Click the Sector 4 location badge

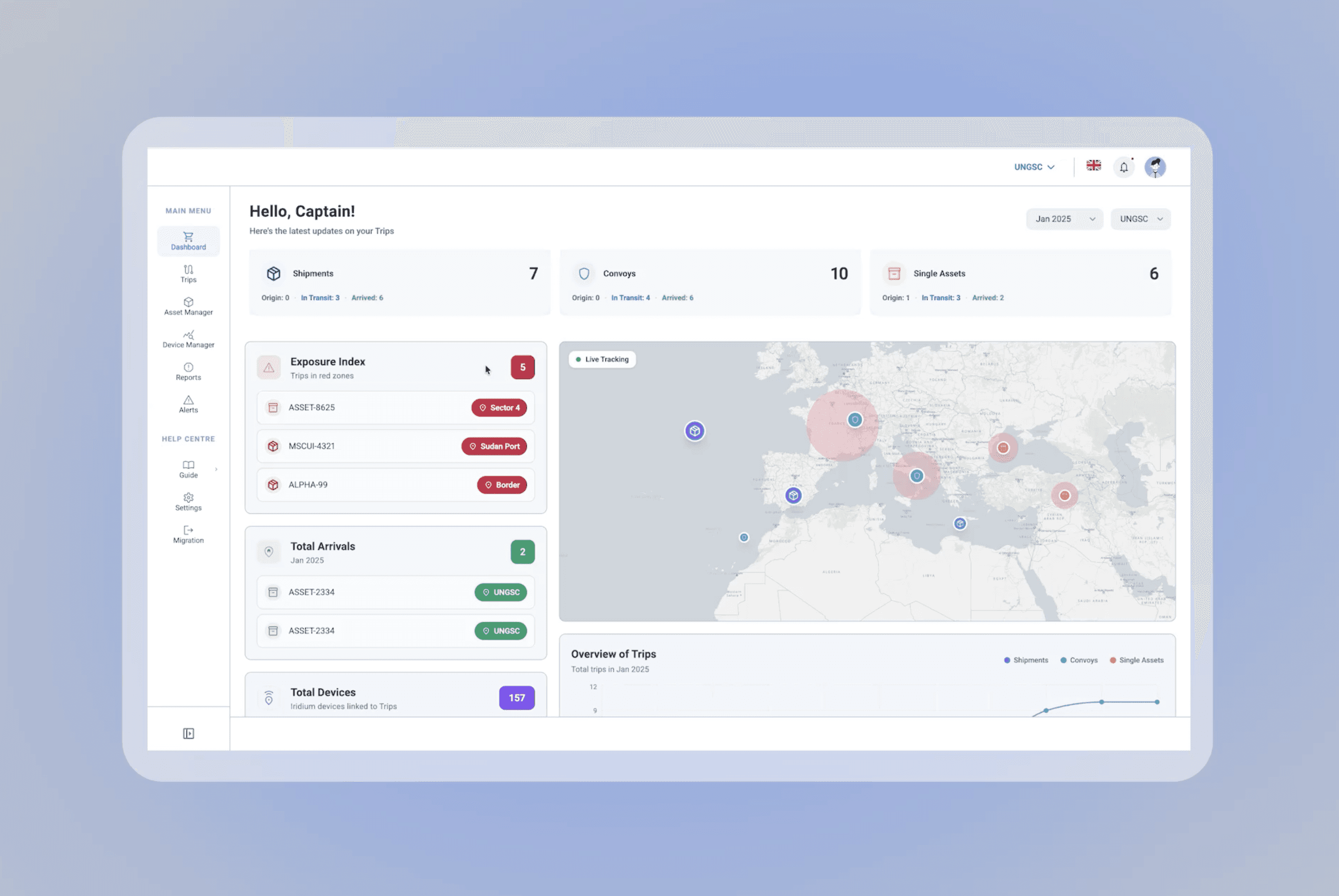click(499, 408)
